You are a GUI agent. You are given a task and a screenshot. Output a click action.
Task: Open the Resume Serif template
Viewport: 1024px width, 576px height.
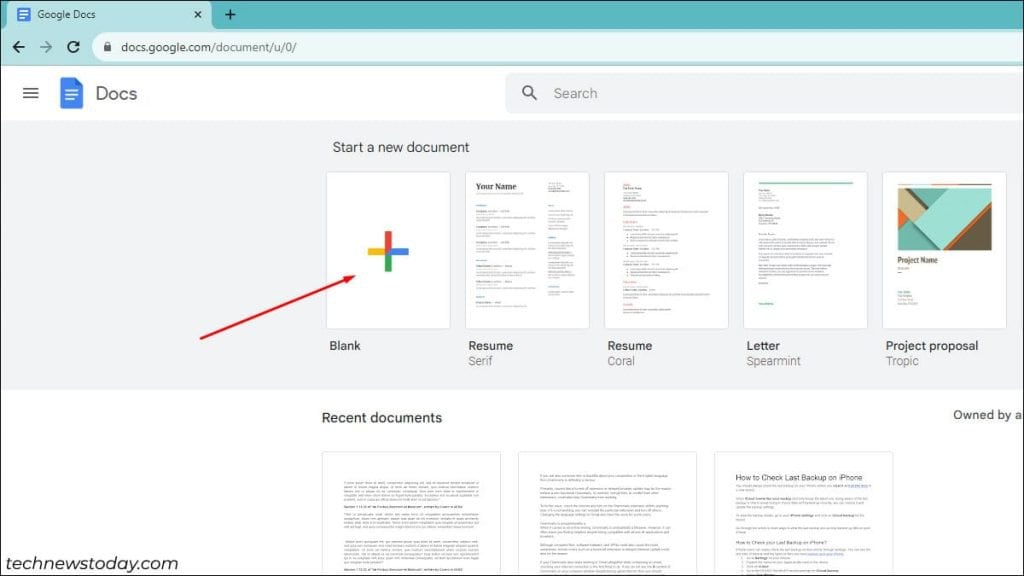point(527,251)
